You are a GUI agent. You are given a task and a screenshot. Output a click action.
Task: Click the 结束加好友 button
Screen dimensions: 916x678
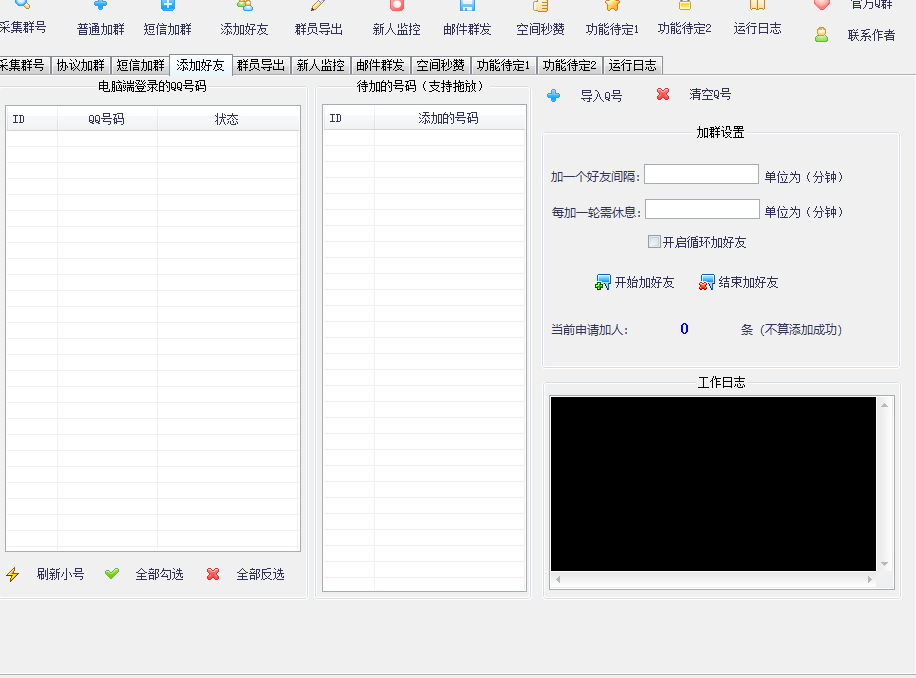click(x=738, y=283)
